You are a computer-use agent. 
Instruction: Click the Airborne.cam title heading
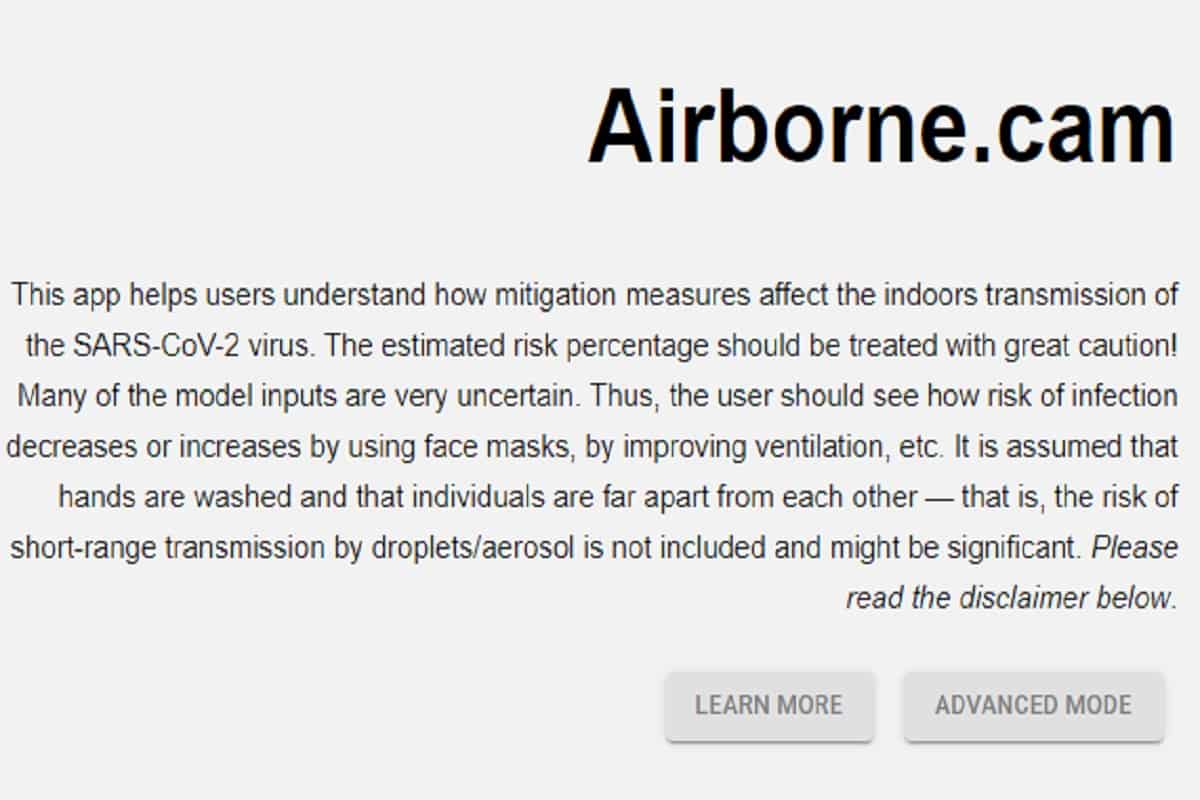(880, 127)
